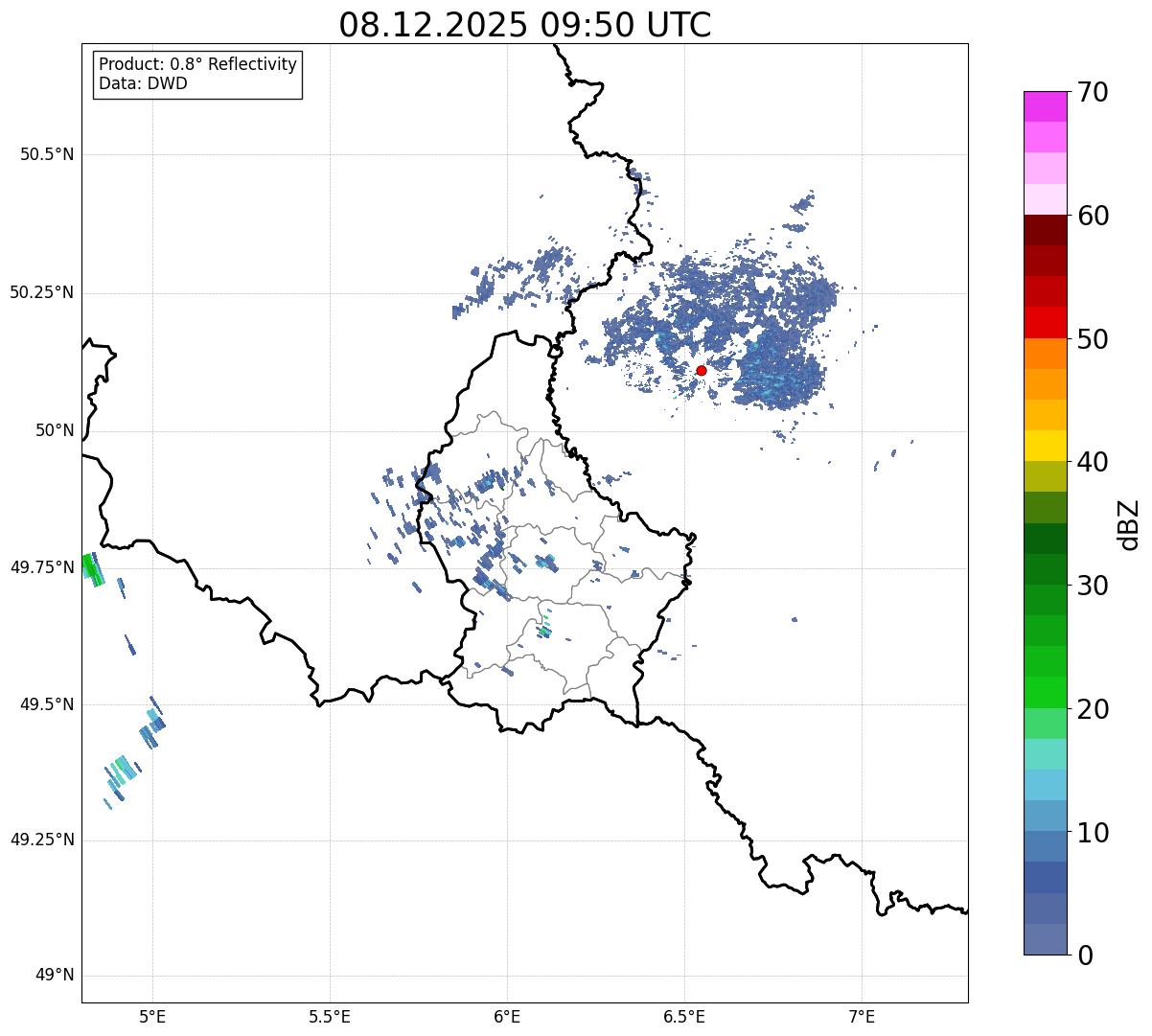Click longitude label 6.5°E
Image resolution: width=1152 pixels, height=1036 pixels.
pos(684,1016)
